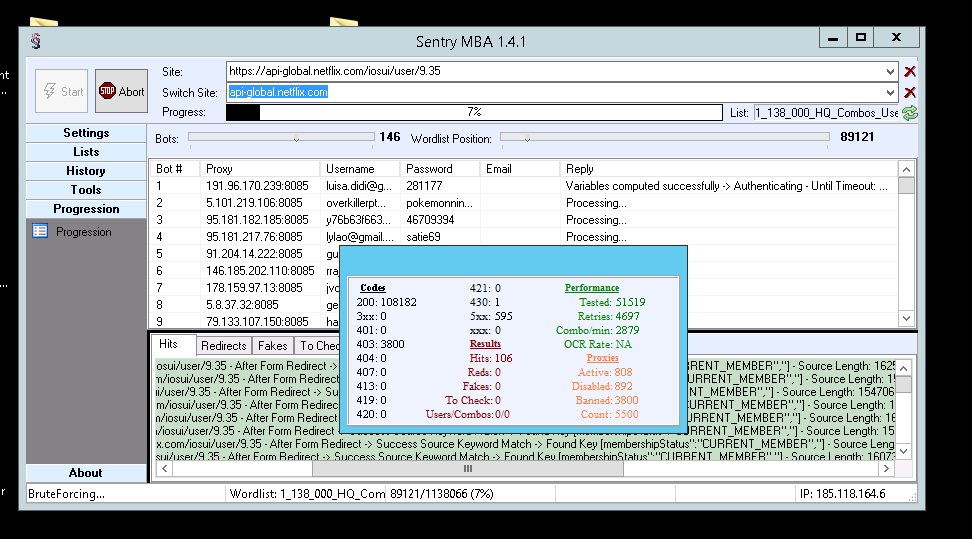Open the Settings sidebar section
This screenshot has width=972, height=539.
(86, 133)
